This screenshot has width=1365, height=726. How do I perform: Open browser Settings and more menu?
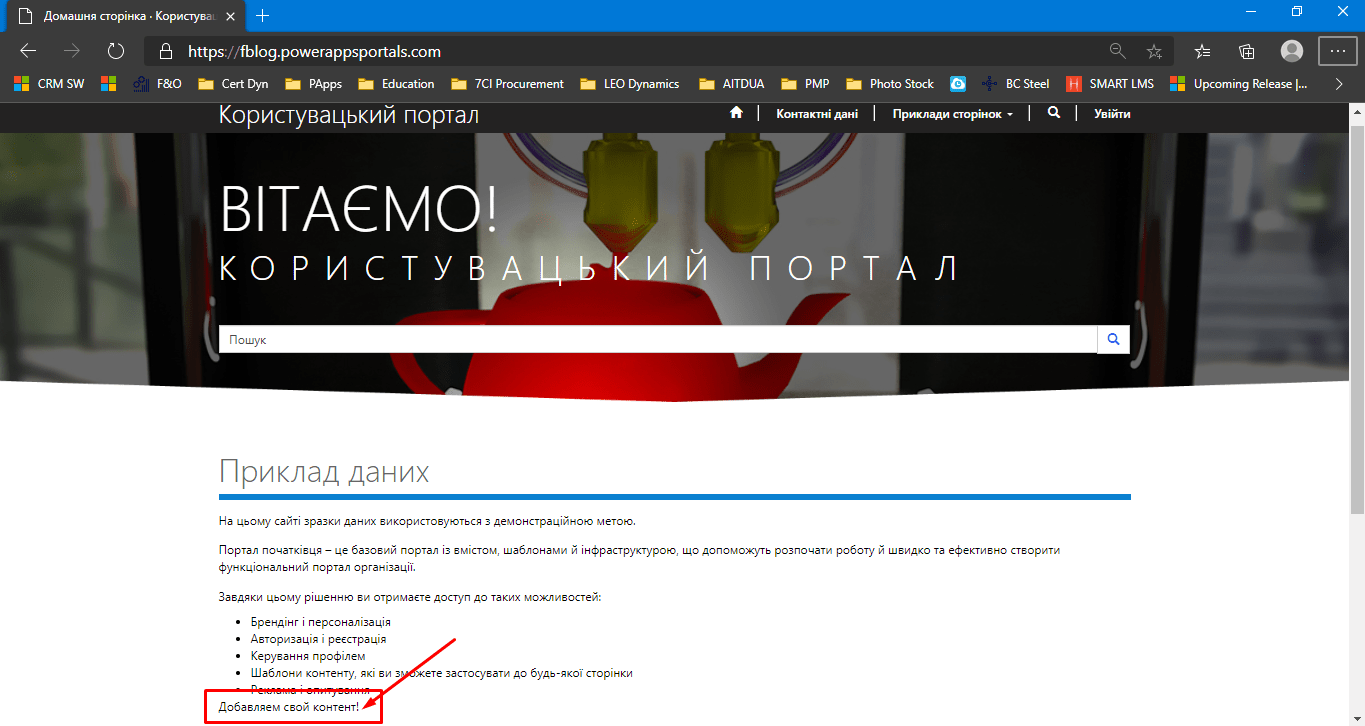1337,51
